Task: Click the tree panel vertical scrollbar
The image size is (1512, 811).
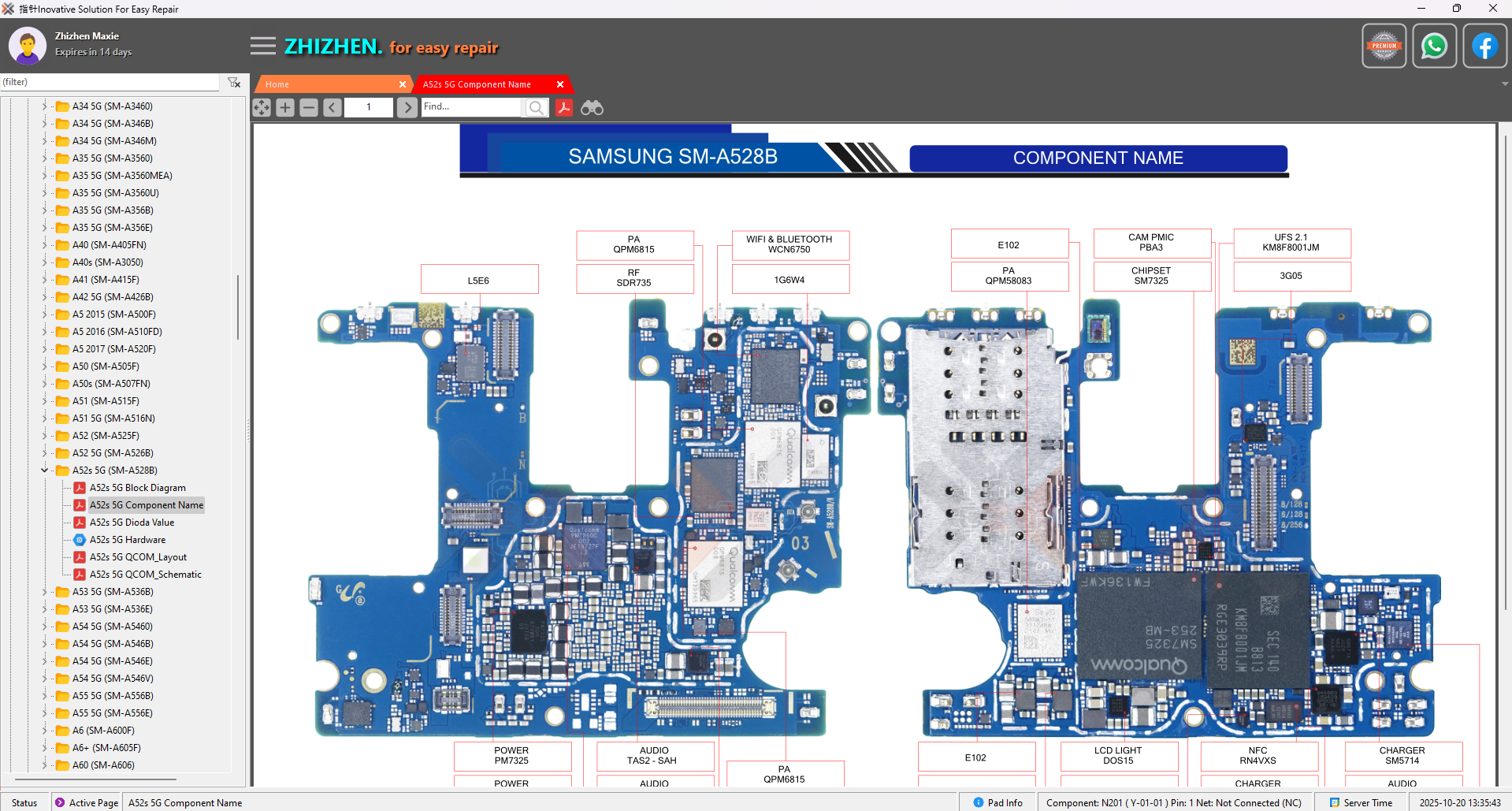Action: point(238,307)
